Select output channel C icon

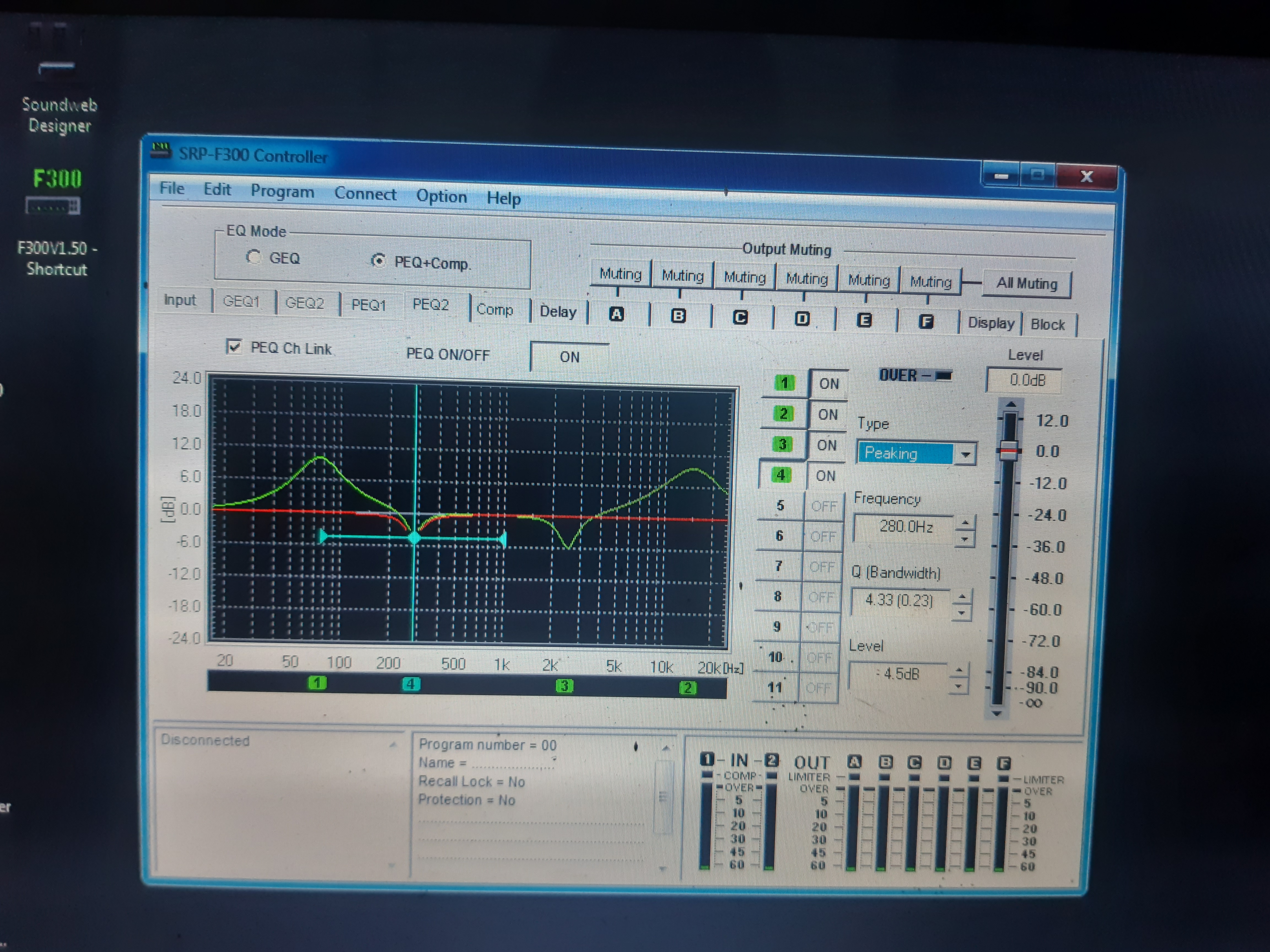[740, 317]
